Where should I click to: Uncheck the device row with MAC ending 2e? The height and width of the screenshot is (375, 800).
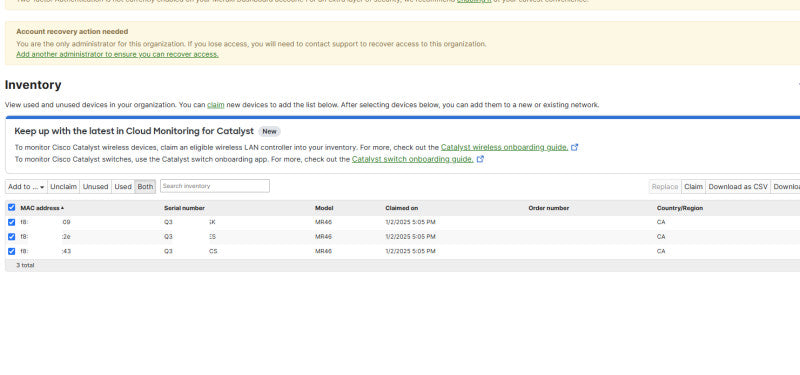tap(12, 237)
